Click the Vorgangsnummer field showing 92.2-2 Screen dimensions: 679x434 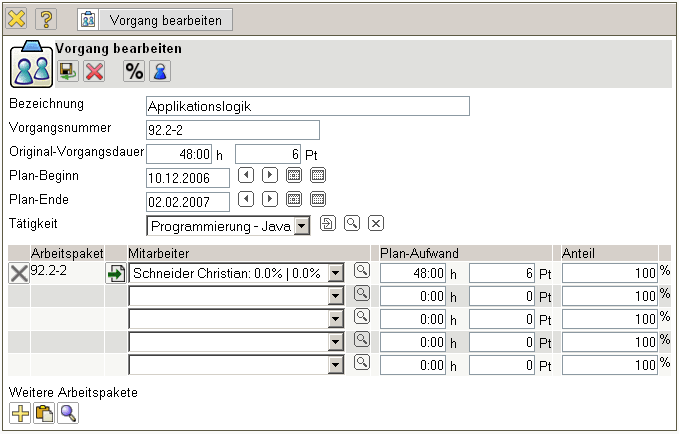pos(232,130)
